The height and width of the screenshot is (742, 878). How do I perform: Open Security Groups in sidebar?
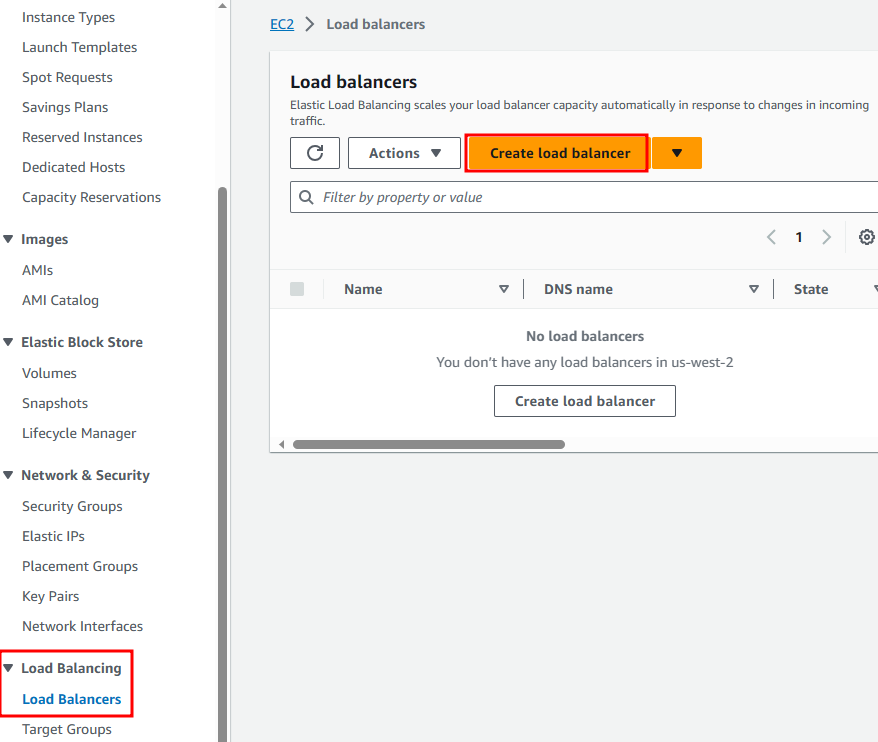72,506
